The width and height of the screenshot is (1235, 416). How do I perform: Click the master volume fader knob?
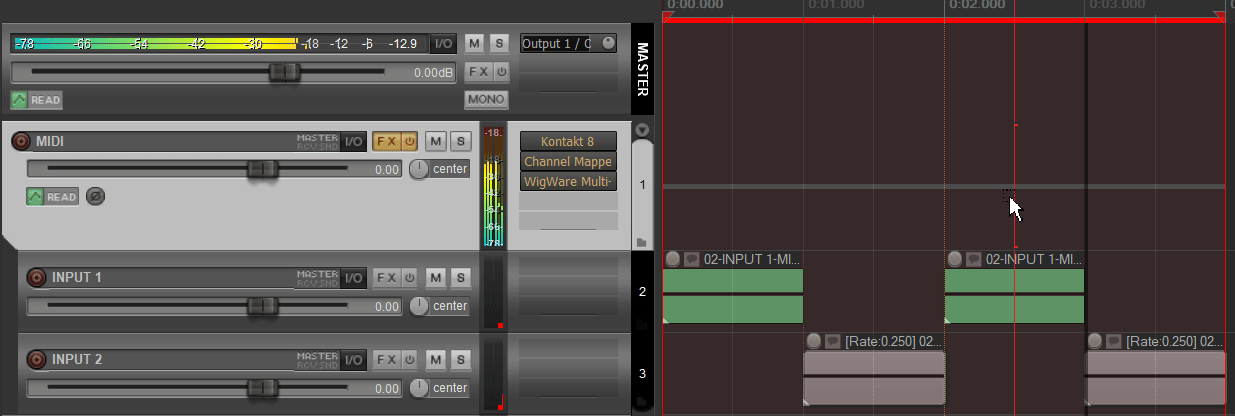[x=285, y=72]
